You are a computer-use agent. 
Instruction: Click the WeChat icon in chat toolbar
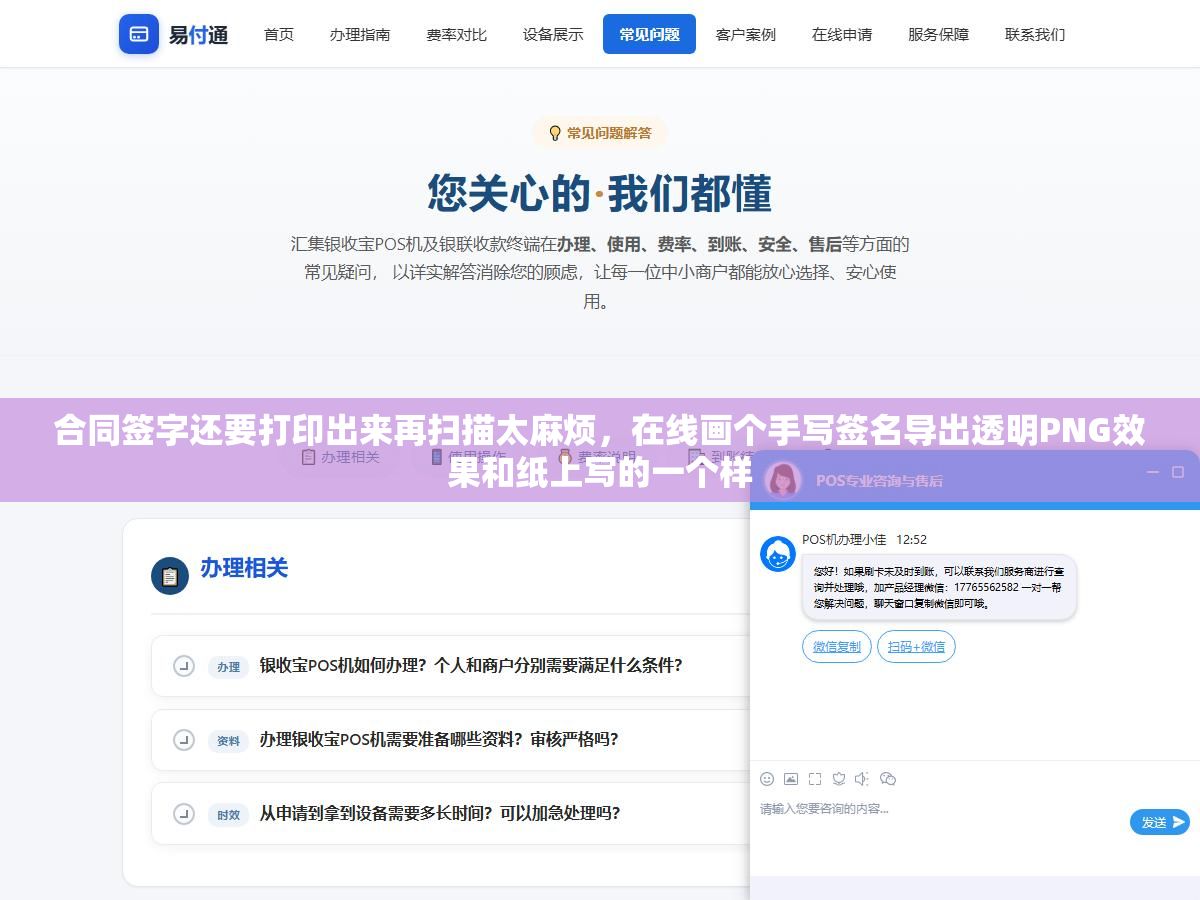tap(888, 779)
